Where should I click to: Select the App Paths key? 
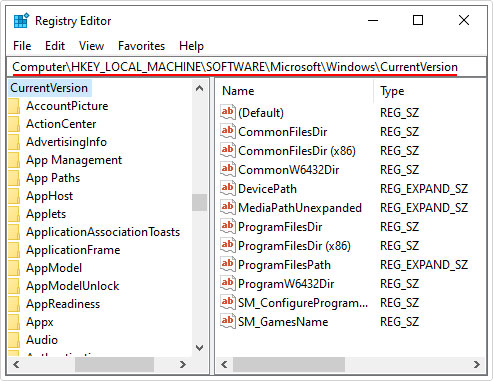click(53, 178)
